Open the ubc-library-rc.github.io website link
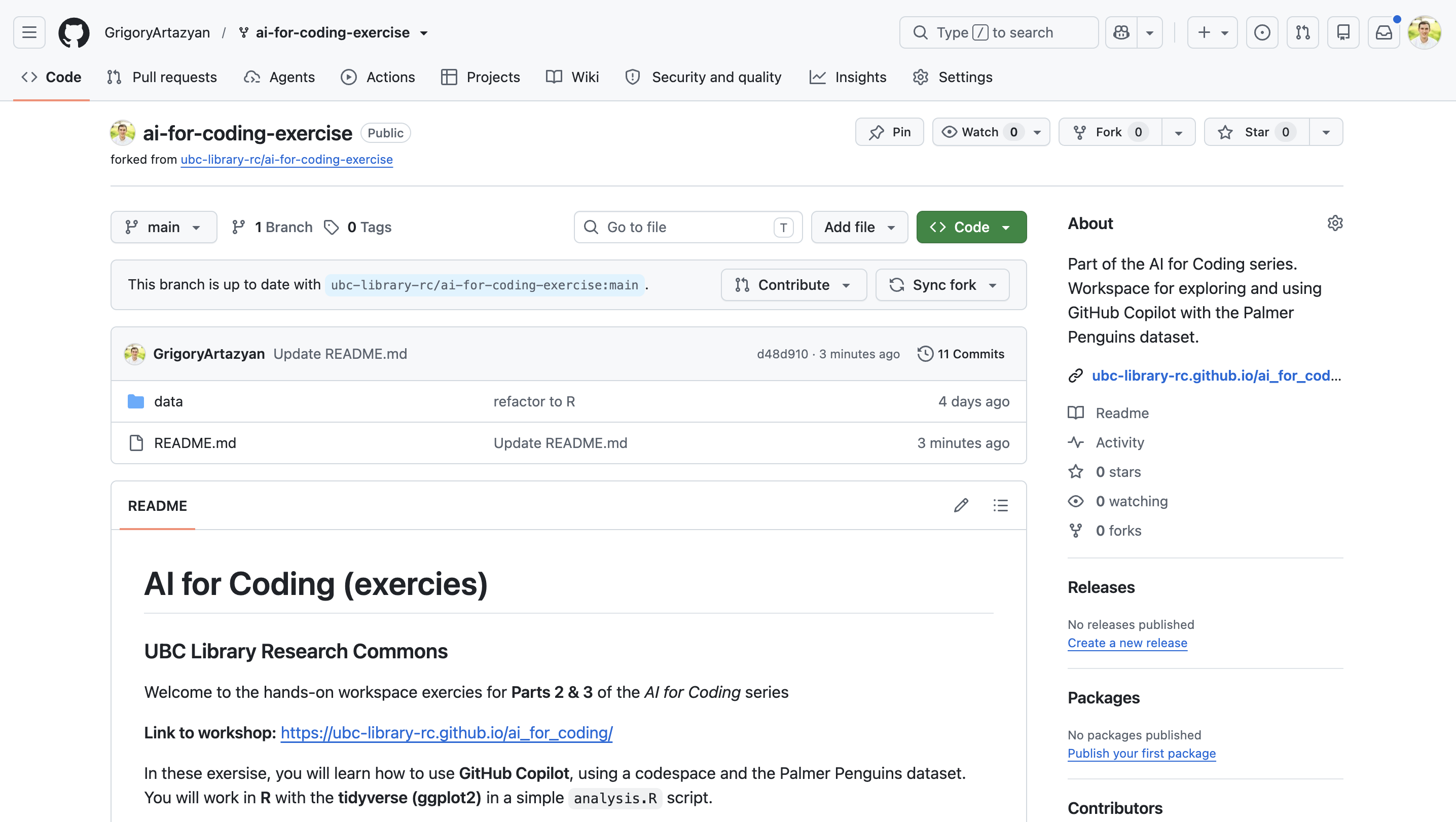Image resolution: width=1456 pixels, height=822 pixels. (x=1216, y=376)
